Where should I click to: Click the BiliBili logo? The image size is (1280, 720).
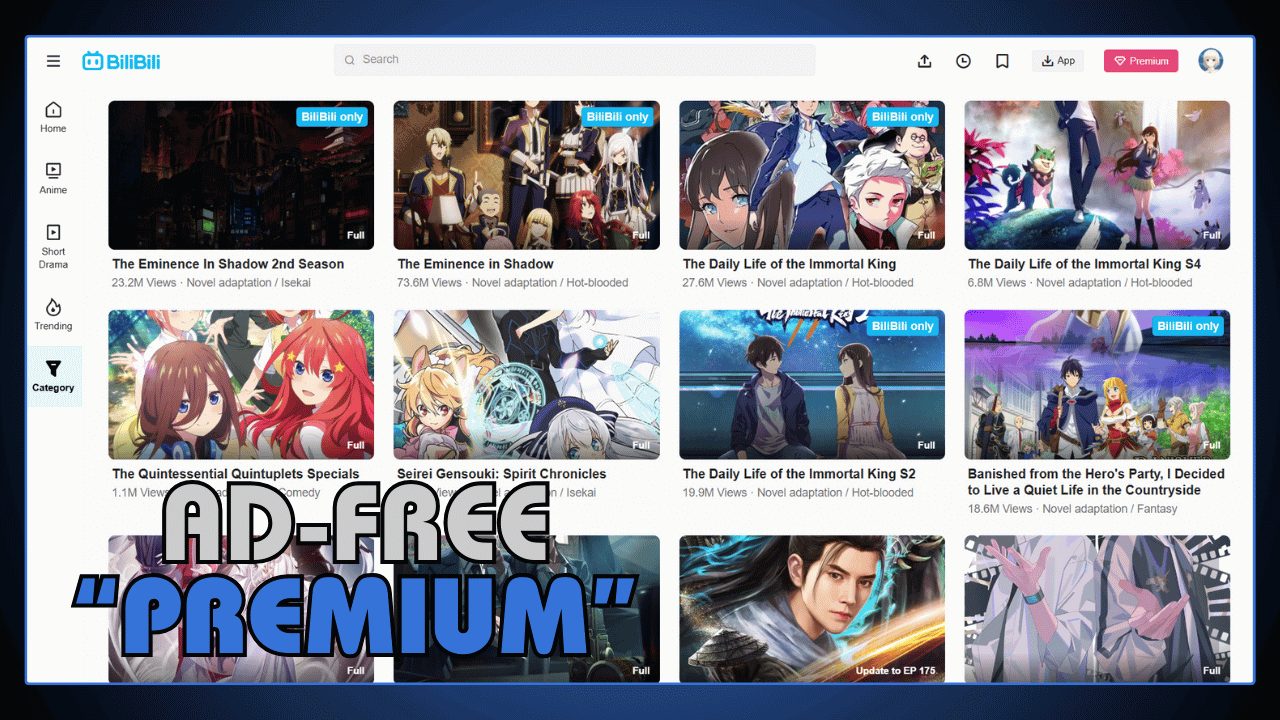pyautogui.click(x=122, y=60)
